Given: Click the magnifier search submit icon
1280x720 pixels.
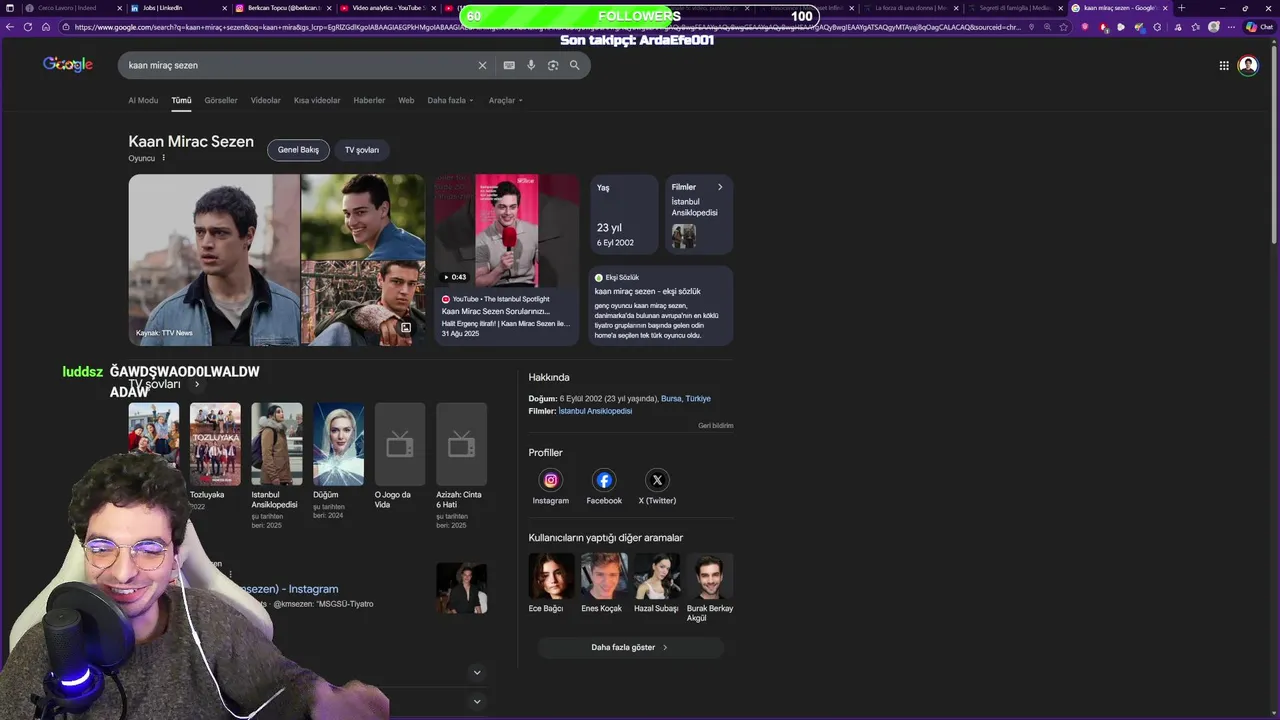Looking at the screenshot, I should coord(575,65).
